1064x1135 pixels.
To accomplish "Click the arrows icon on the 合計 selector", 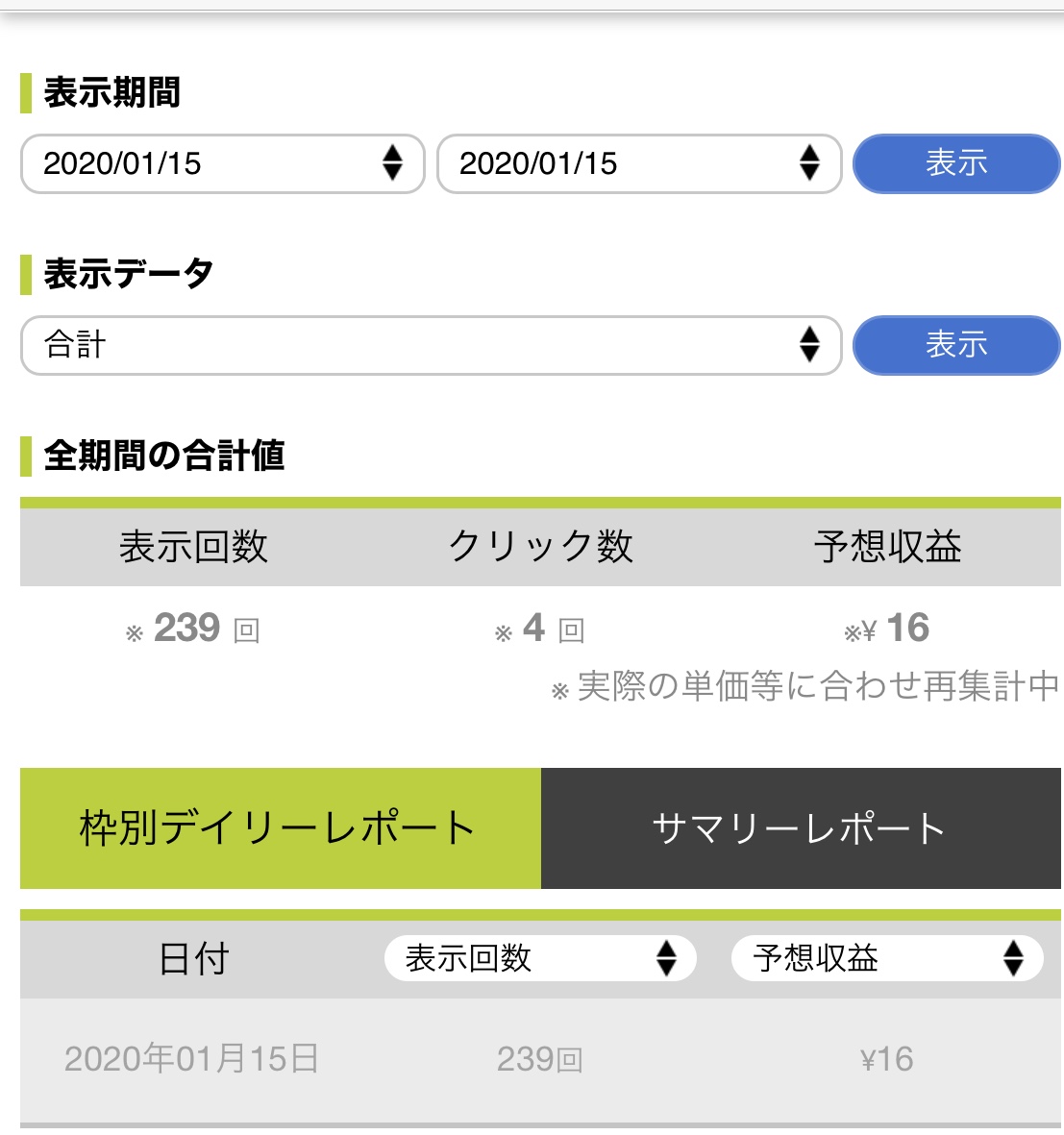I will click(x=809, y=344).
